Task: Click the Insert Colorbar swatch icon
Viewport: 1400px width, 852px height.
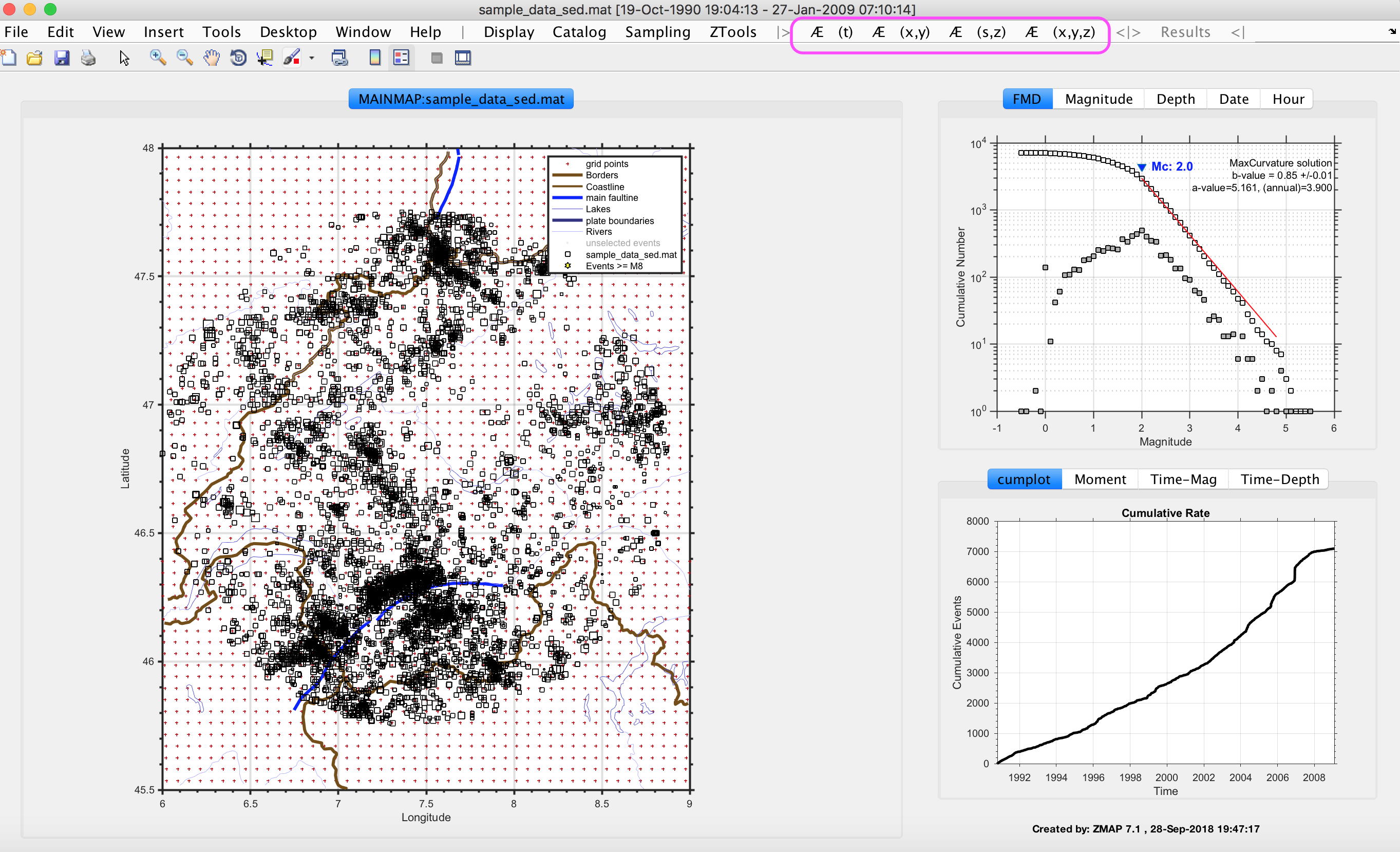Action: point(374,58)
